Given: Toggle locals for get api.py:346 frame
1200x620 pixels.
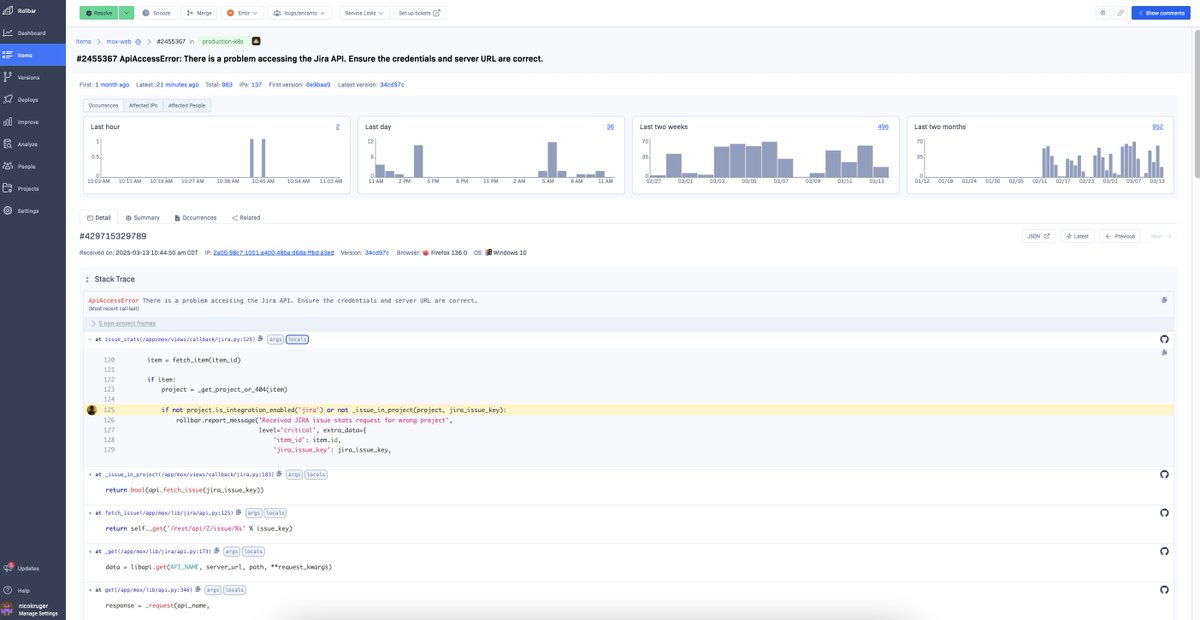Looking at the screenshot, I should coord(235,590).
